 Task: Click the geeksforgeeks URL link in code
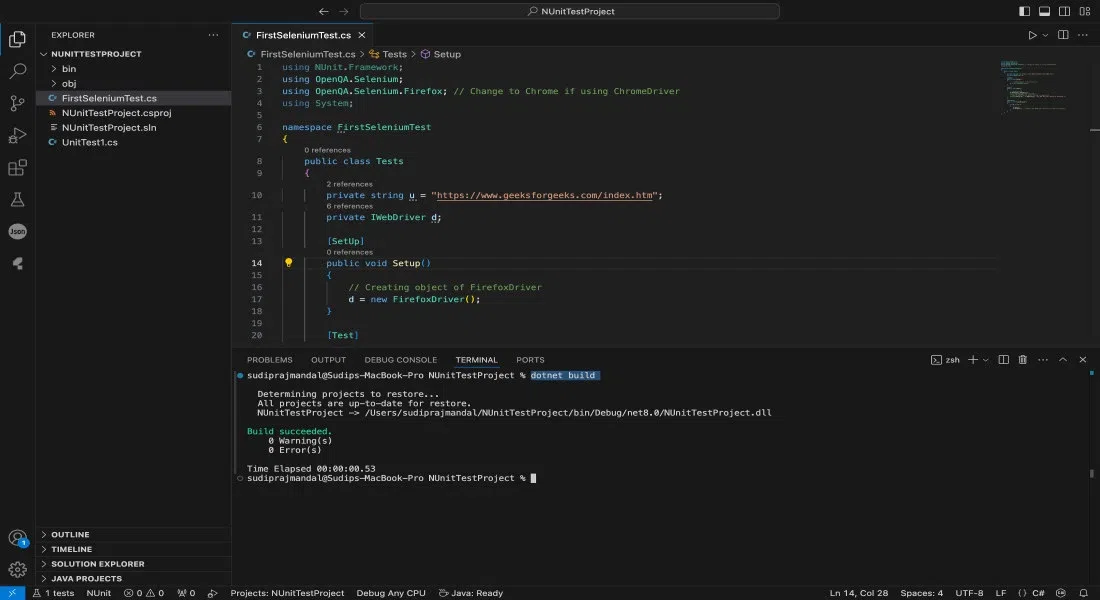546,195
